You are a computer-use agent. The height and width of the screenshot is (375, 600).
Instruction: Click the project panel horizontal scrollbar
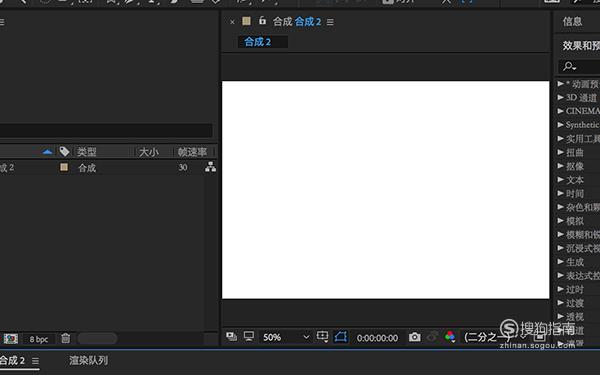point(97,338)
